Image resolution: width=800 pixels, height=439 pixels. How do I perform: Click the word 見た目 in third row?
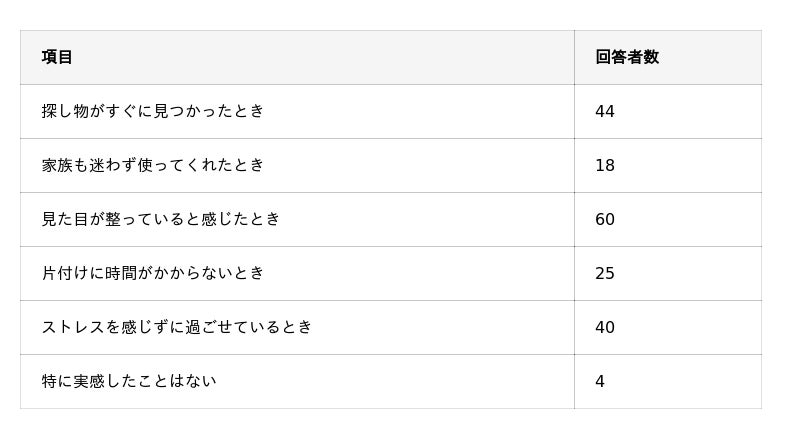(65, 219)
